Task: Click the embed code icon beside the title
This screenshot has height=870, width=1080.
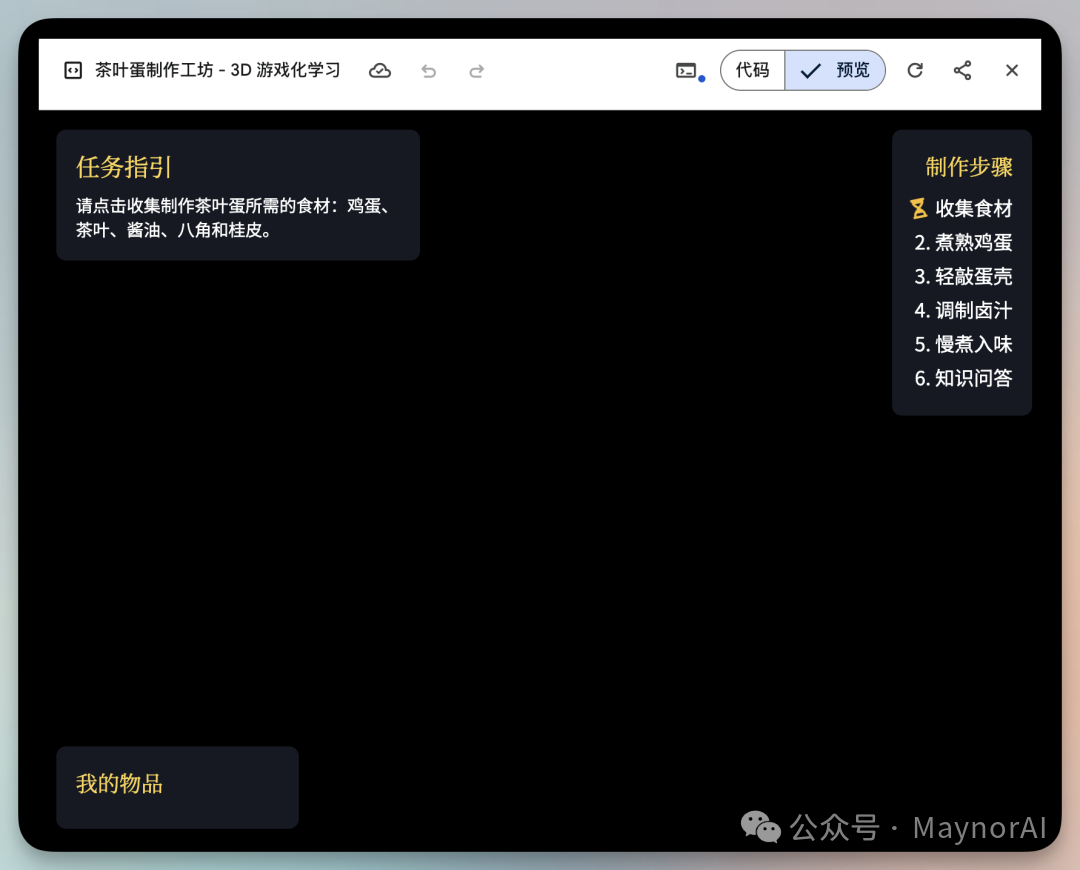Action: pyautogui.click(x=72, y=70)
